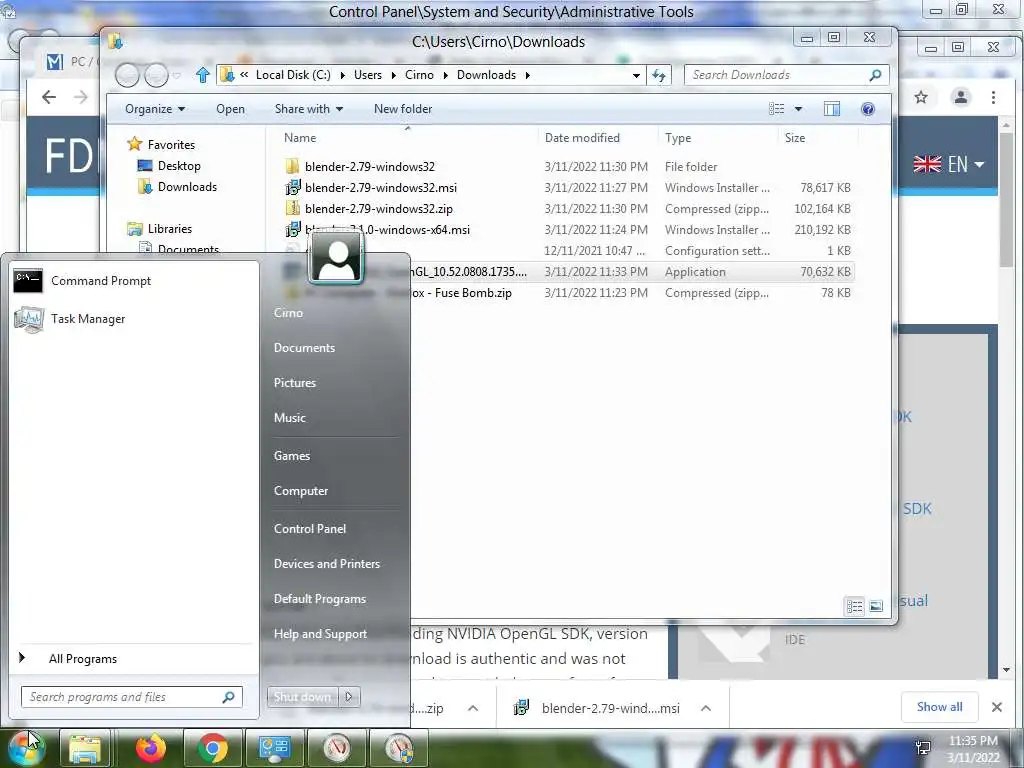Expand blender-2.79 msi download options chevron
Image resolution: width=1024 pixels, height=768 pixels.
(706, 708)
